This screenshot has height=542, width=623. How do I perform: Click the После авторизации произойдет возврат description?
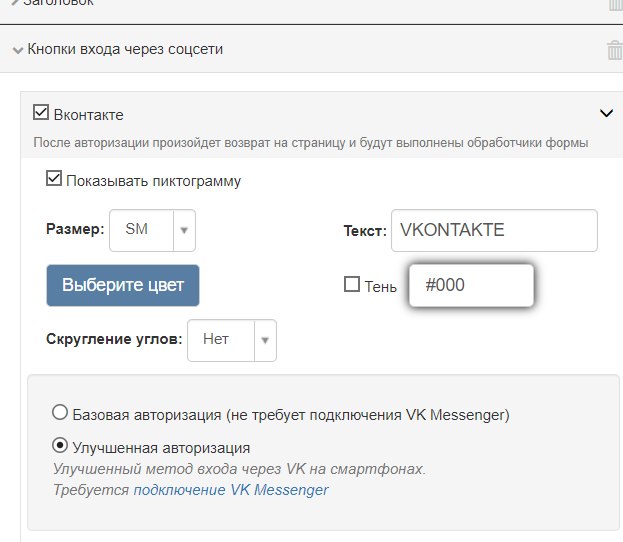[311, 143]
